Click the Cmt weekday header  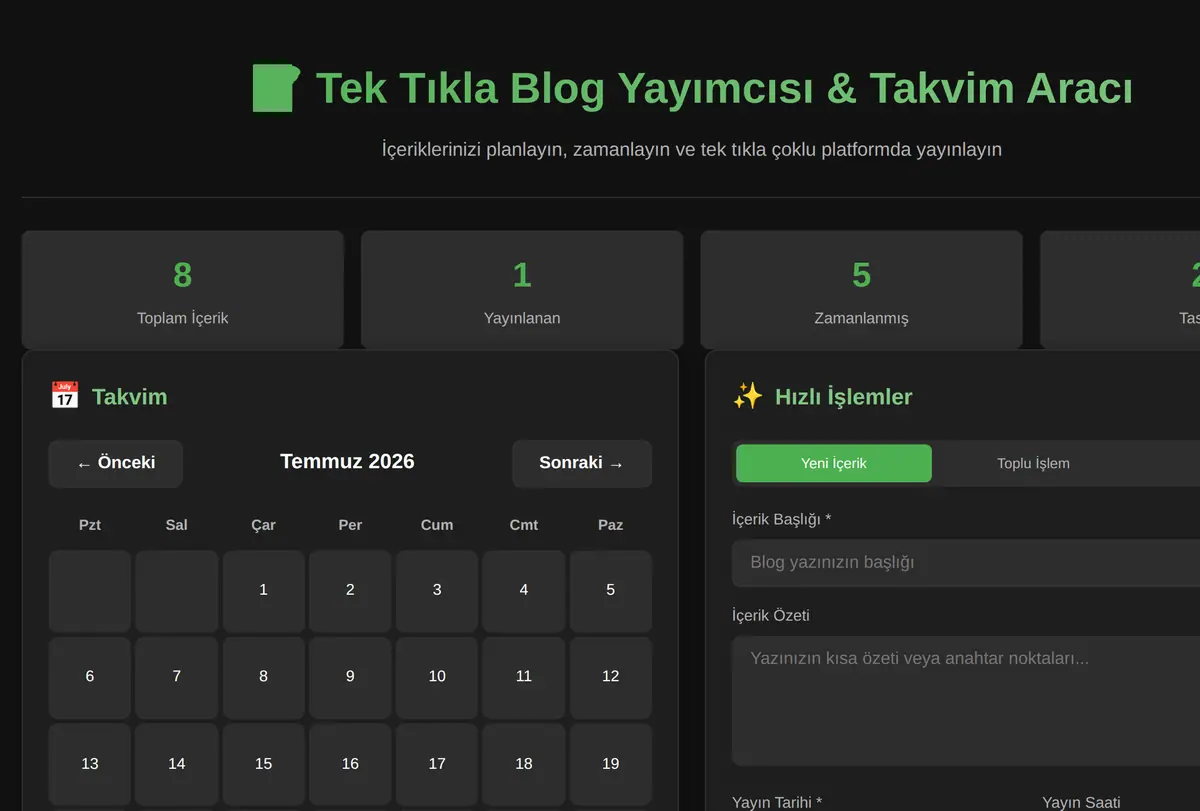coord(524,525)
